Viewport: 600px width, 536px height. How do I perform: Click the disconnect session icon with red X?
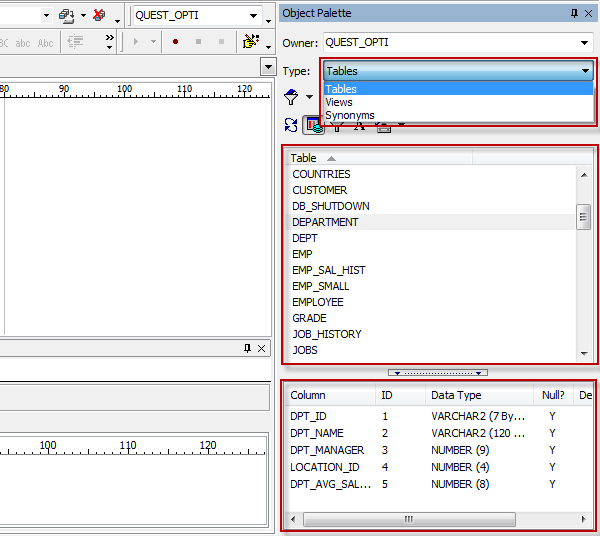point(99,15)
